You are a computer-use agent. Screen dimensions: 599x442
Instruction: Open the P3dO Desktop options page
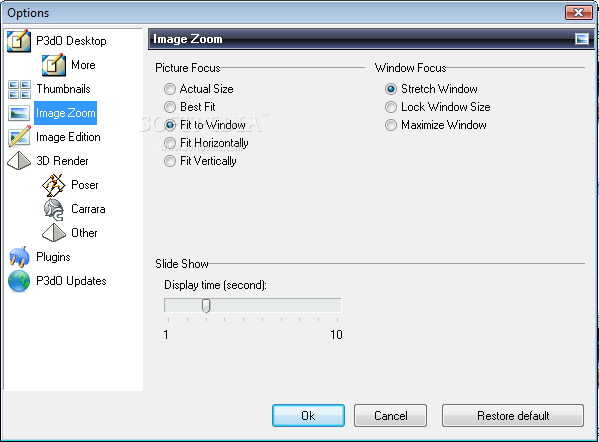point(71,40)
